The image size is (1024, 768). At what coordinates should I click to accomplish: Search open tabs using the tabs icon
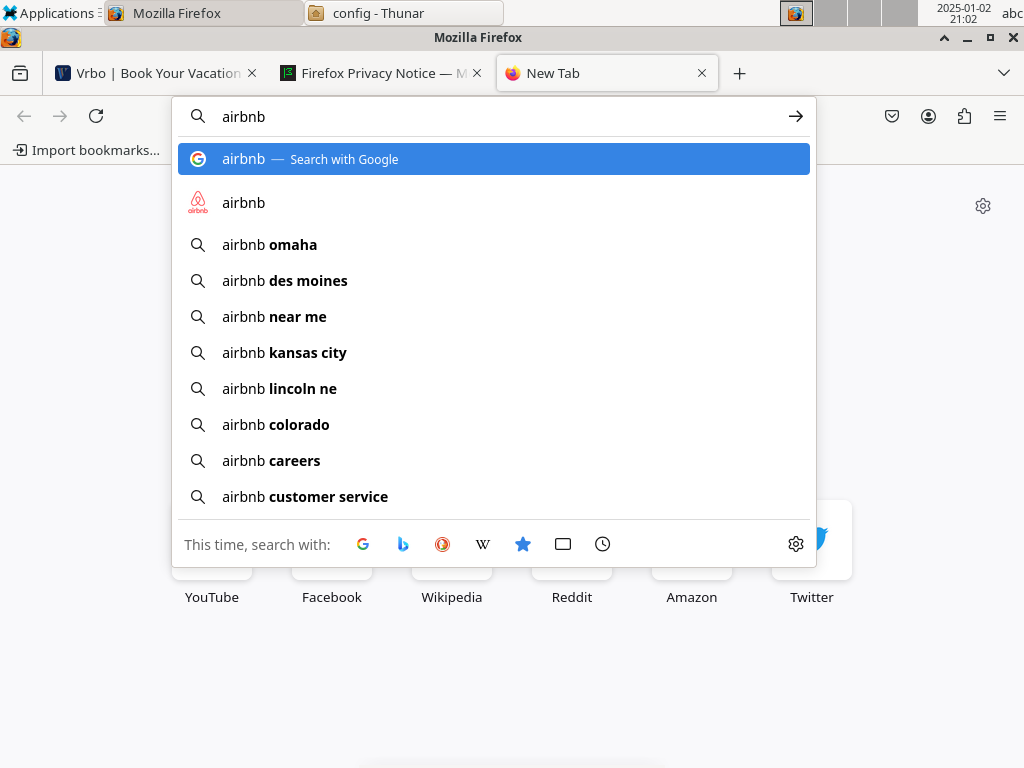(x=562, y=544)
